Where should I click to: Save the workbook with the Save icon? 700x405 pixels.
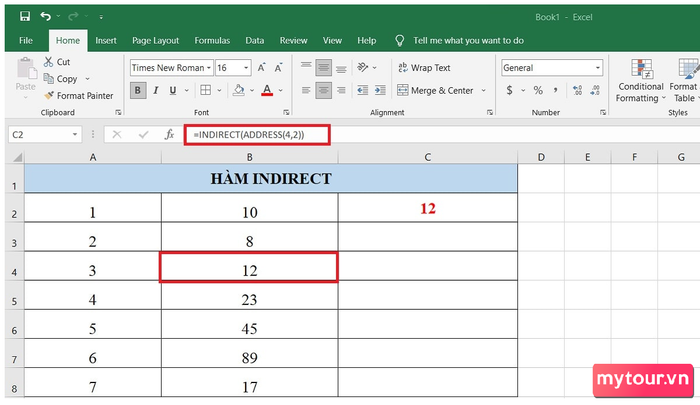pyautogui.click(x=25, y=17)
